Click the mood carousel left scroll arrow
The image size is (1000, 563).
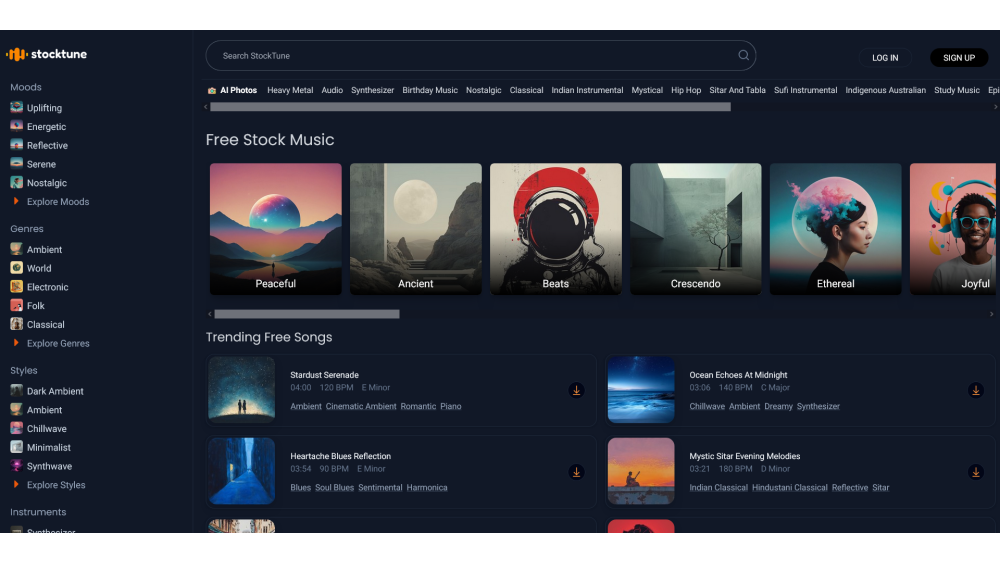click(209, 314)
